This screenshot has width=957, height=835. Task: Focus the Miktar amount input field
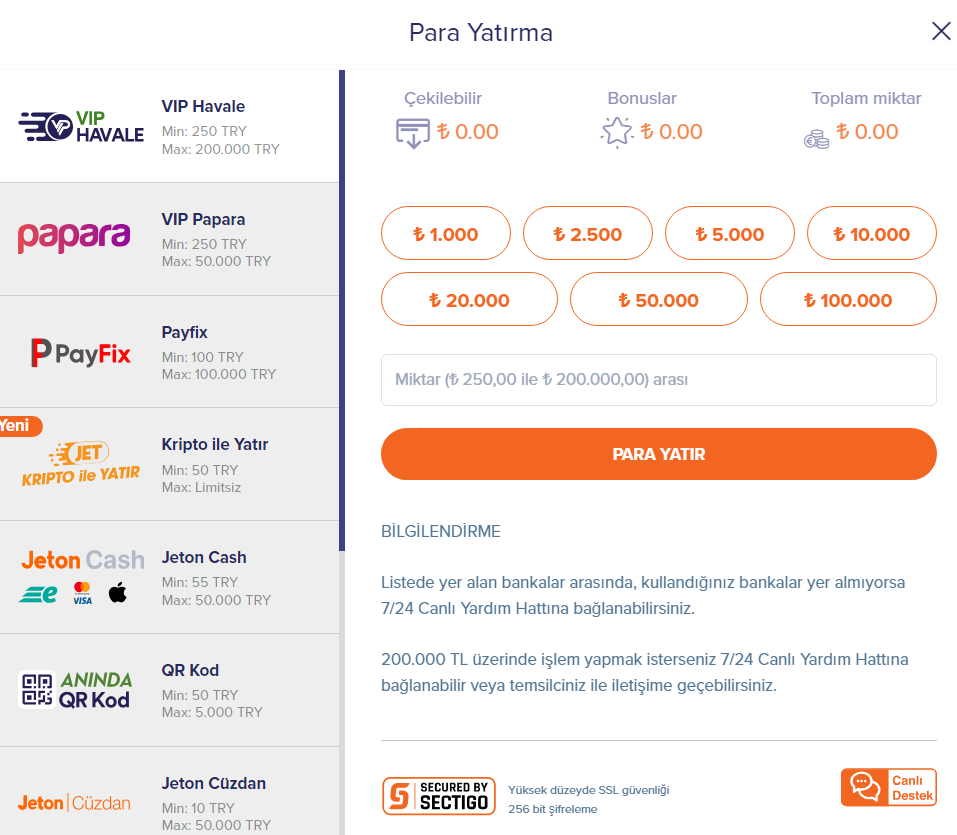(659, 380)
